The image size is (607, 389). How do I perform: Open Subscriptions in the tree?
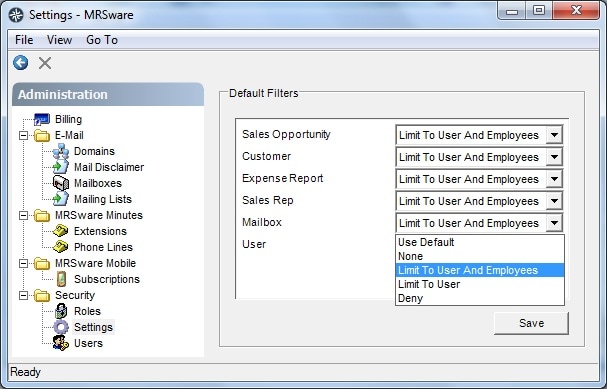click(x=107, y=279)
